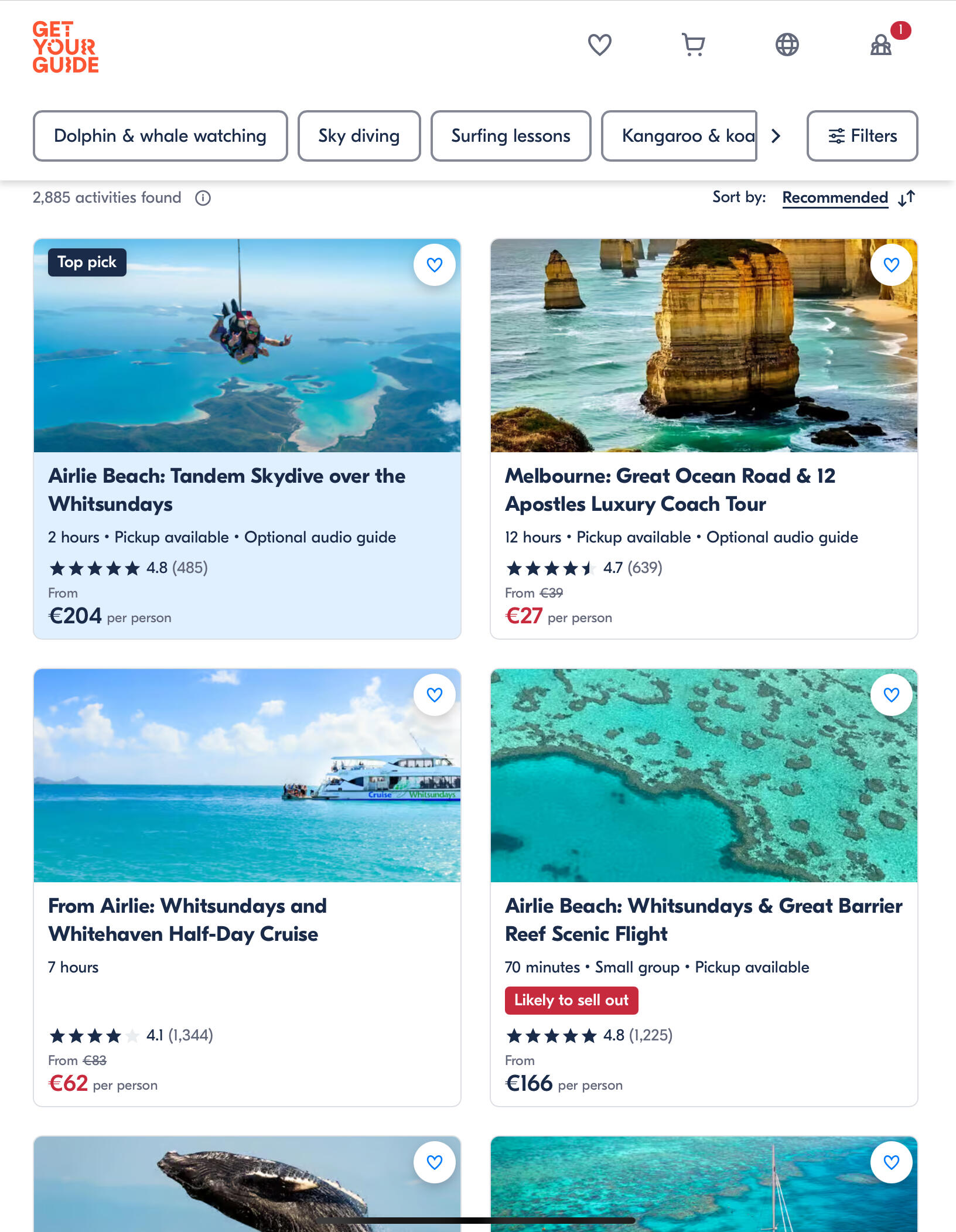The height and width of the screenshot is (1232, 956).
Task: Click the sort order arrows icon
Action: point(906,198)
